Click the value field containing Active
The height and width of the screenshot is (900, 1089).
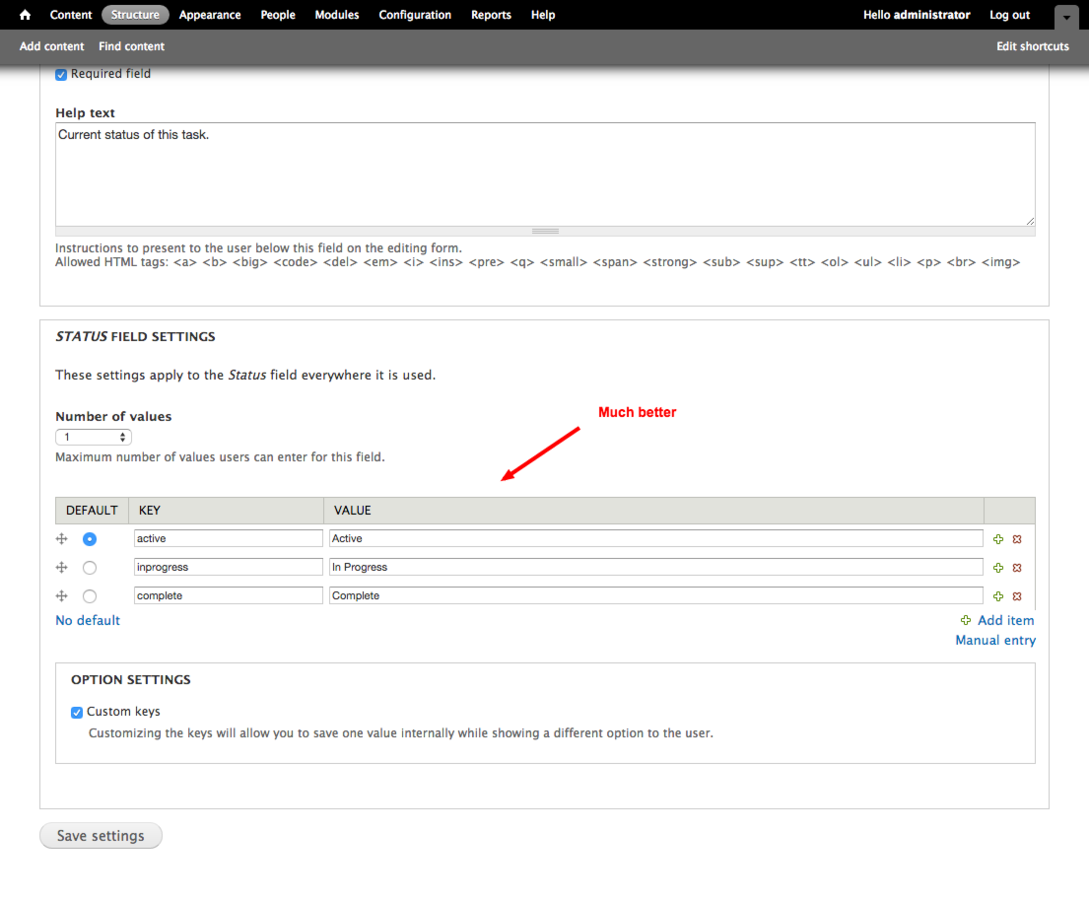pyautogui.click(x=656, y=538)
